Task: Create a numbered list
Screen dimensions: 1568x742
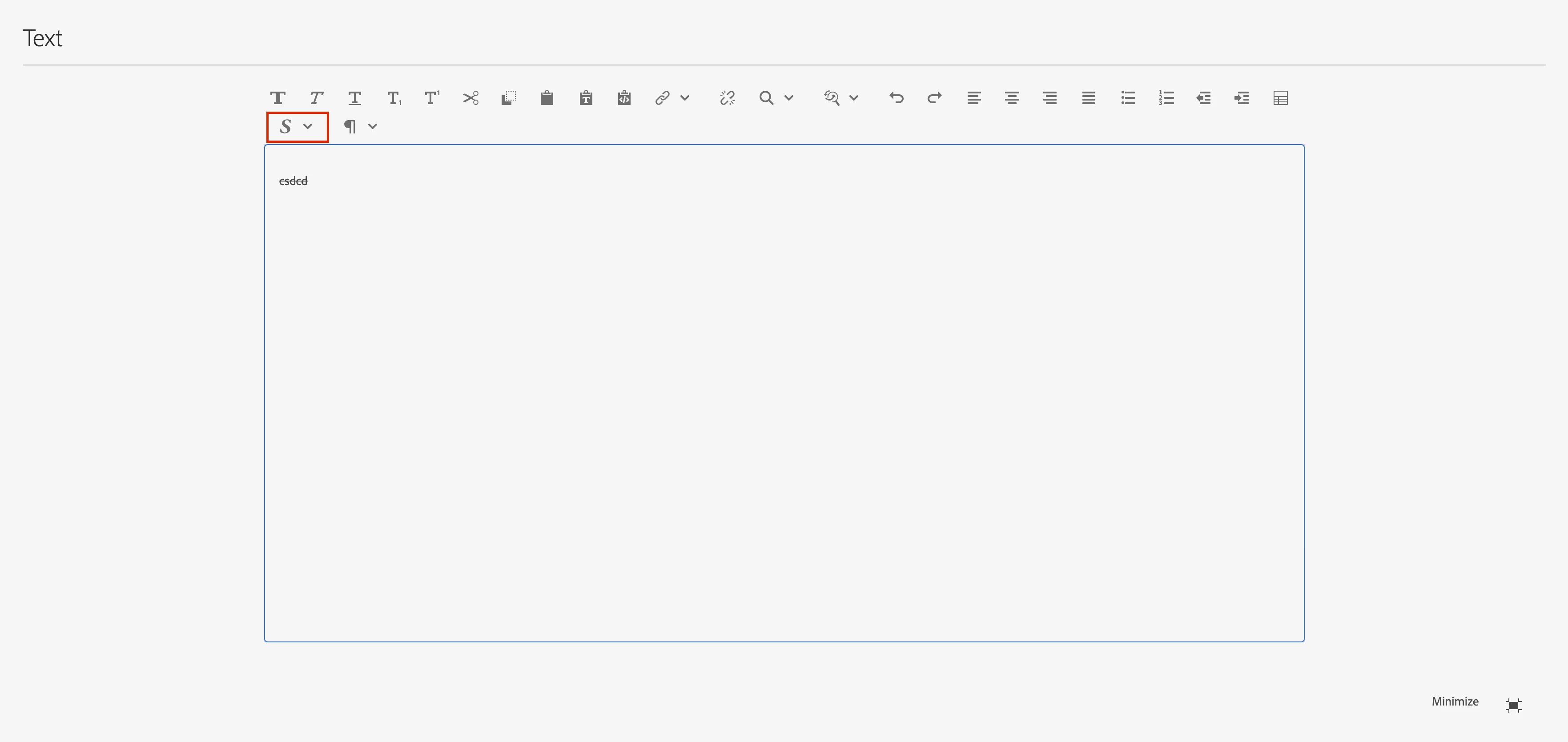Action: click(1166, 98)
